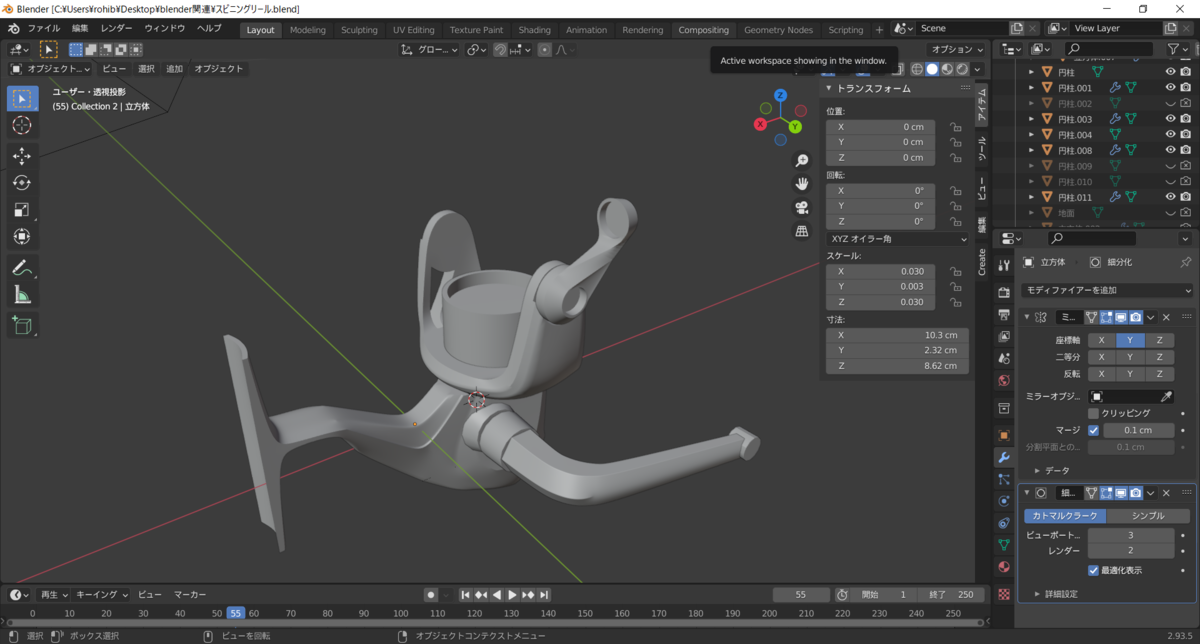Viewport: 1200px width, 644px height.
Task: Remove mirror modifier with X button
Action: pos(1166,317)
